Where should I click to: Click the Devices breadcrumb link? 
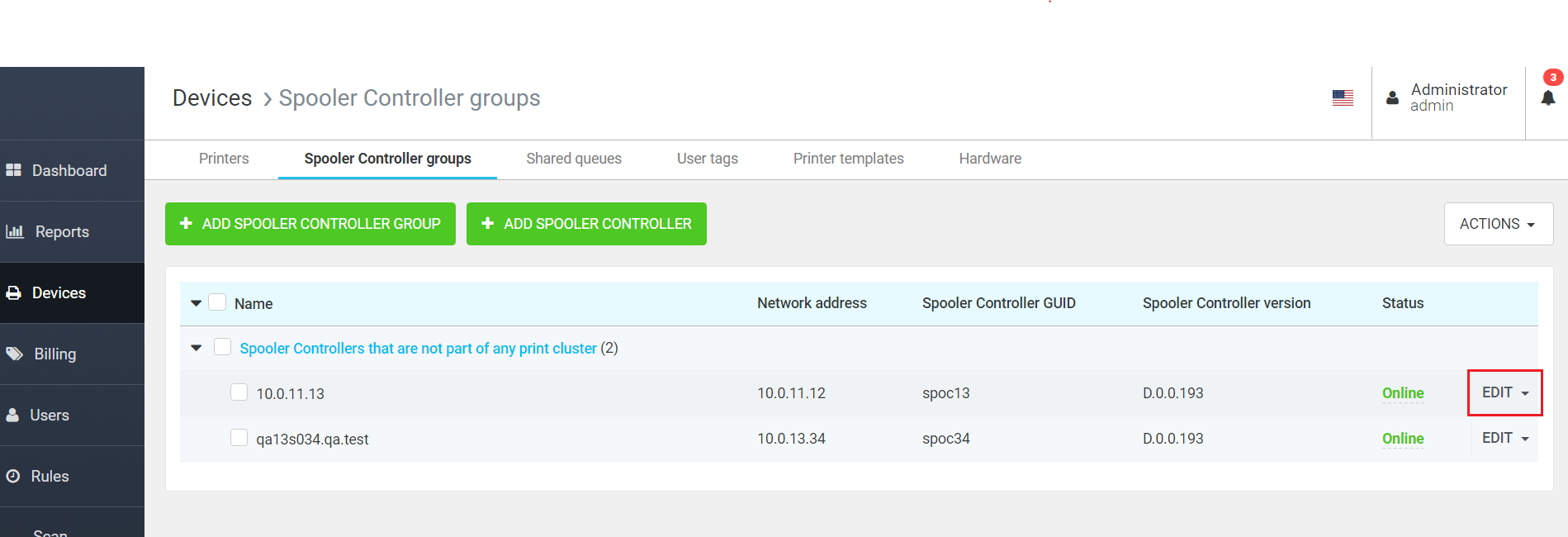click(212, 98)
